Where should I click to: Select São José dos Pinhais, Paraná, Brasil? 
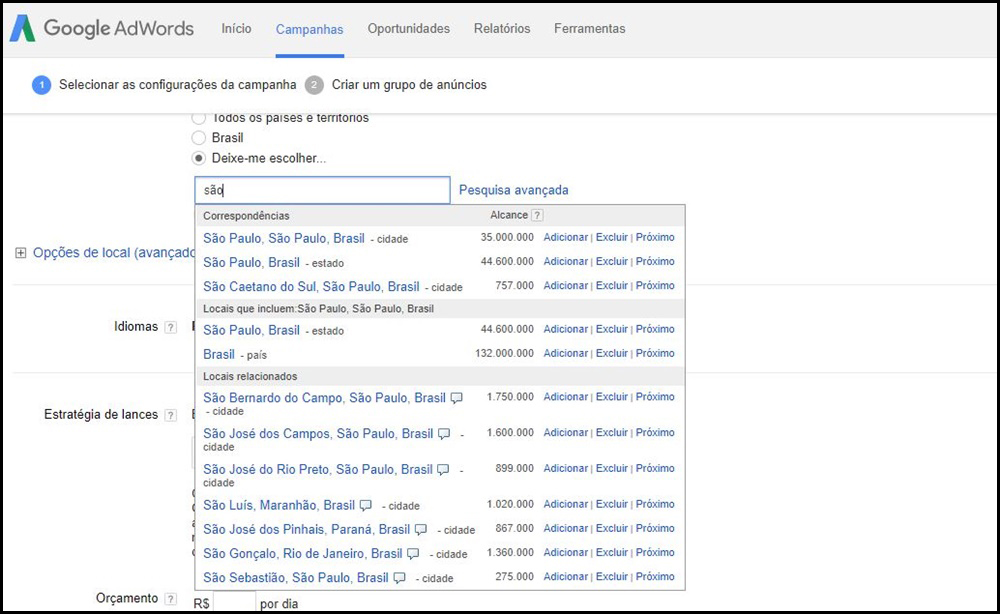point(306,529)
